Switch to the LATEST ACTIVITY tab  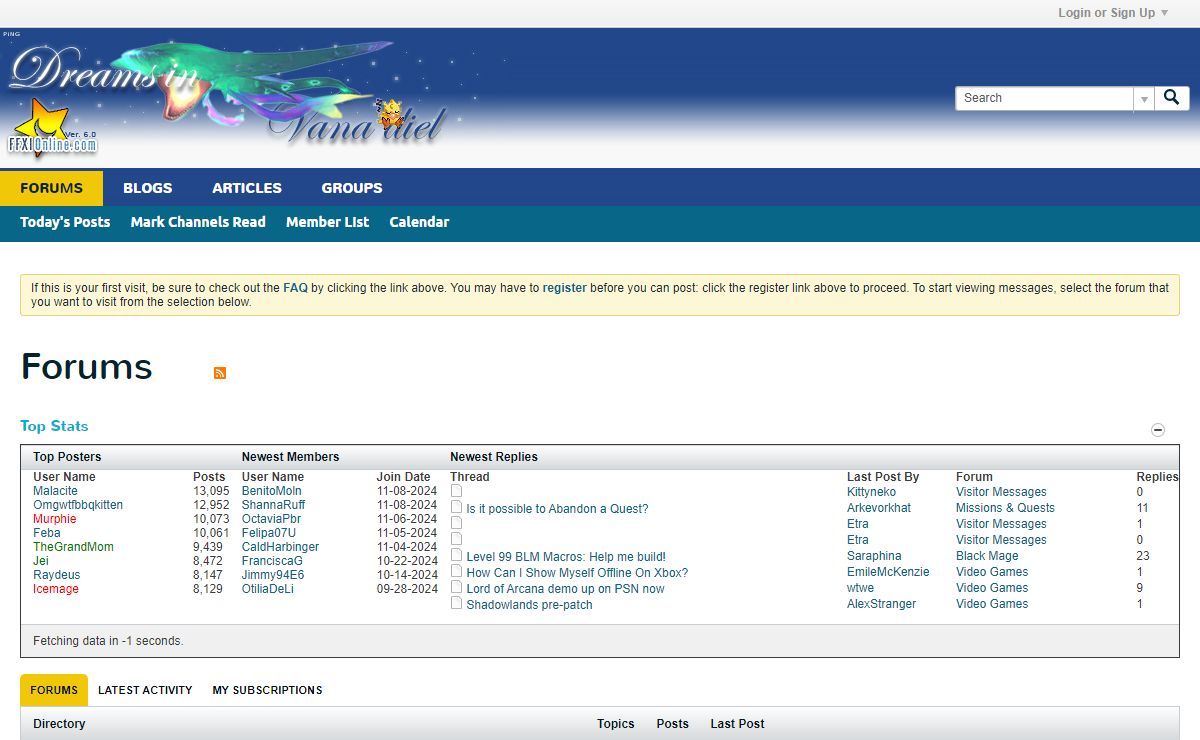click(x=145, y=690)
